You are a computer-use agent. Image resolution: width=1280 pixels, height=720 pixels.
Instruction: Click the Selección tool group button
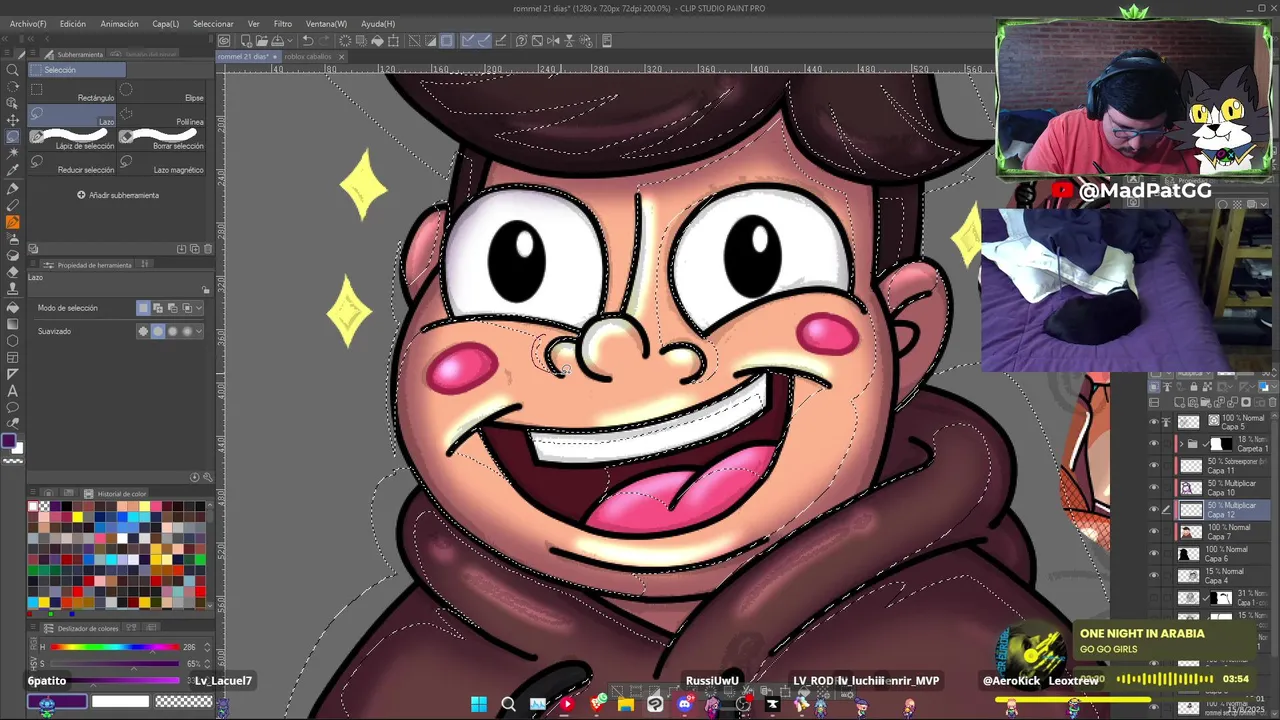(77, 70)
